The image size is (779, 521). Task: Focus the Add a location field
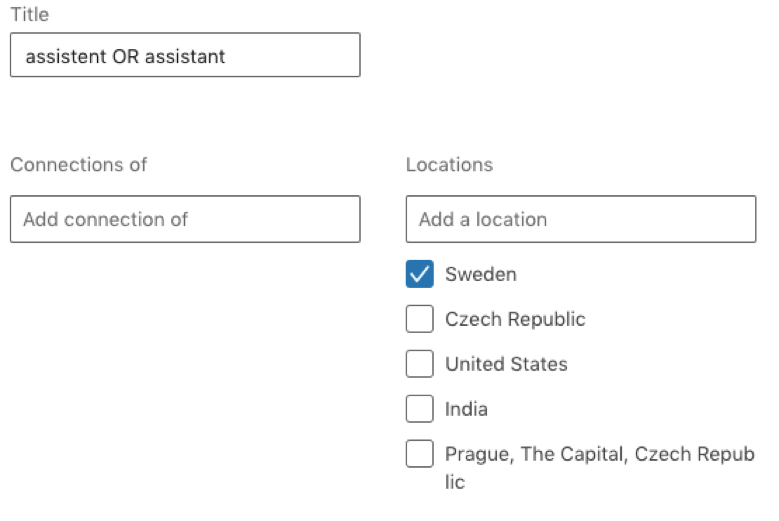pos(581,219)
